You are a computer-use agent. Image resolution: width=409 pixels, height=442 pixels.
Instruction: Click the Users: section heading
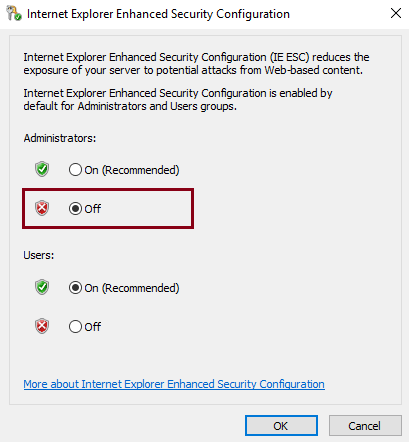point(39,255)
